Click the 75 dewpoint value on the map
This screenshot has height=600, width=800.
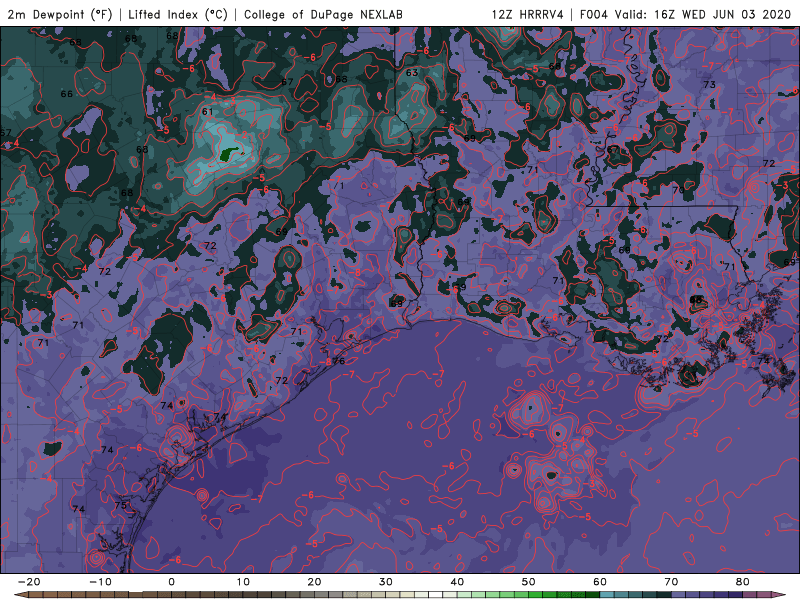[120, 505]
